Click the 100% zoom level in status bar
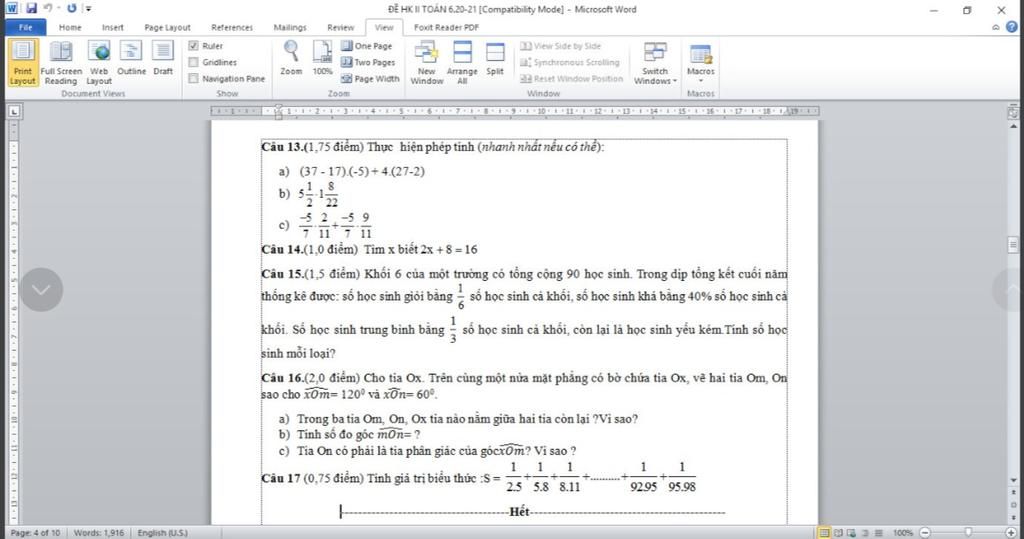This screenshot has height=539, width=1024. coord(903,532)
